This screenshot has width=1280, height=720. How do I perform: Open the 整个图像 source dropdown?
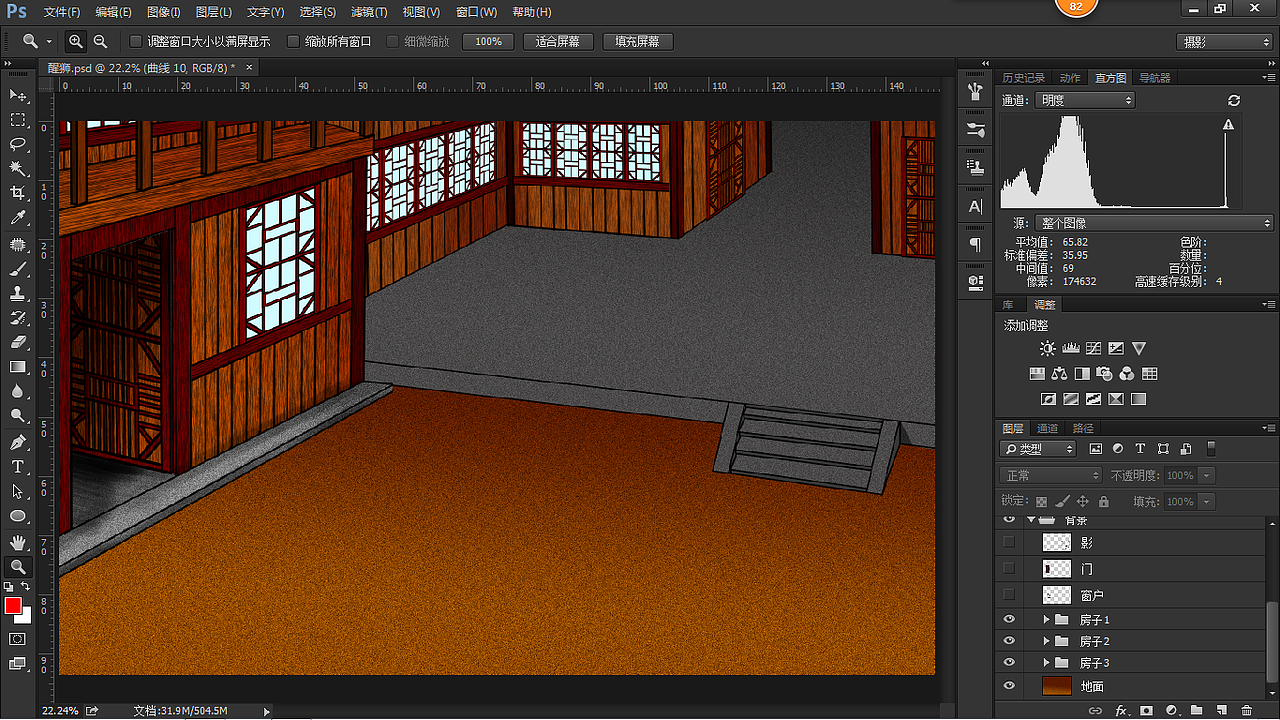[1155, 223]
